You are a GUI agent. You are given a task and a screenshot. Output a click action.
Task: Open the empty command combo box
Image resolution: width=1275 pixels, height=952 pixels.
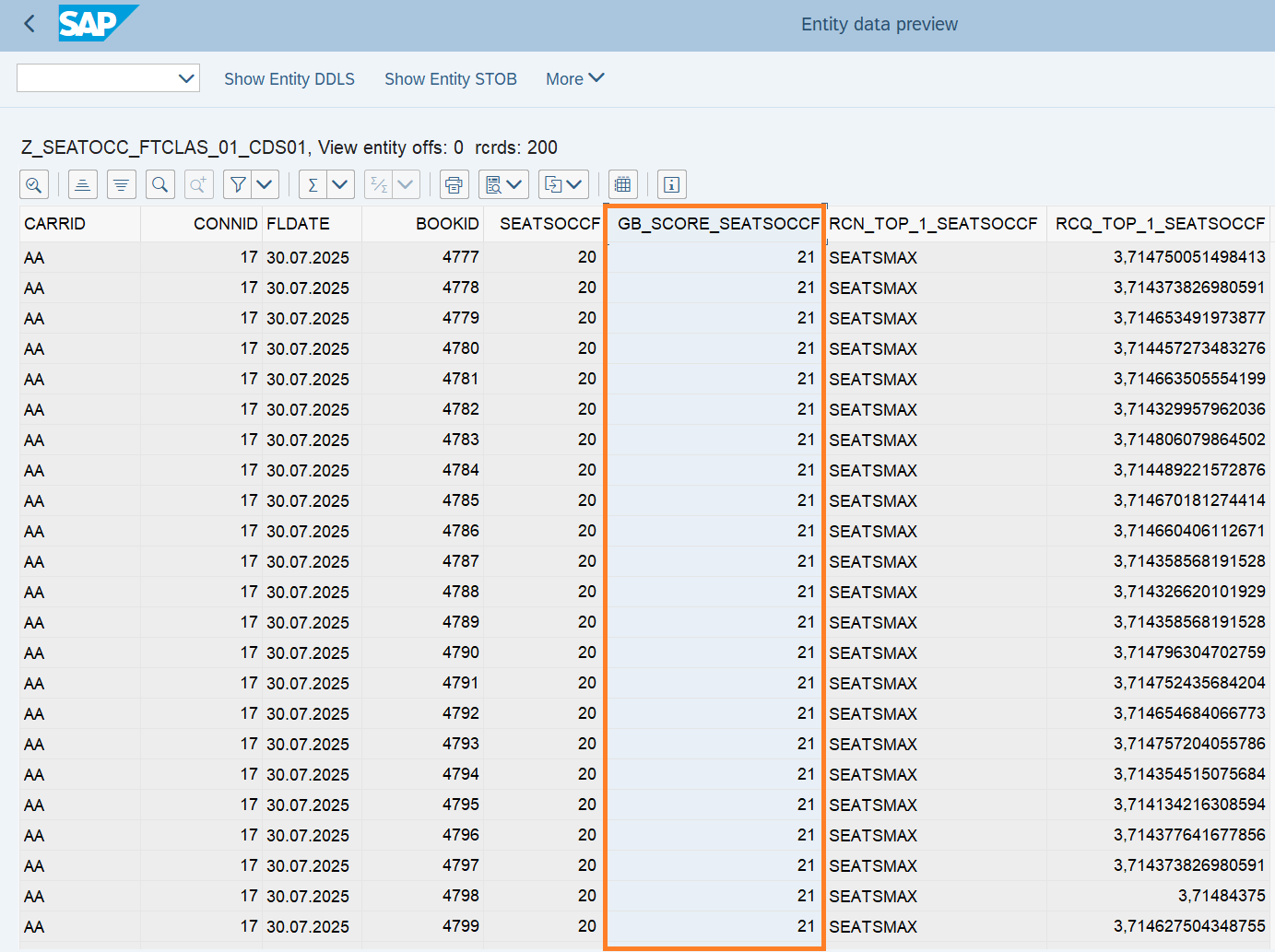click(108, 78)
